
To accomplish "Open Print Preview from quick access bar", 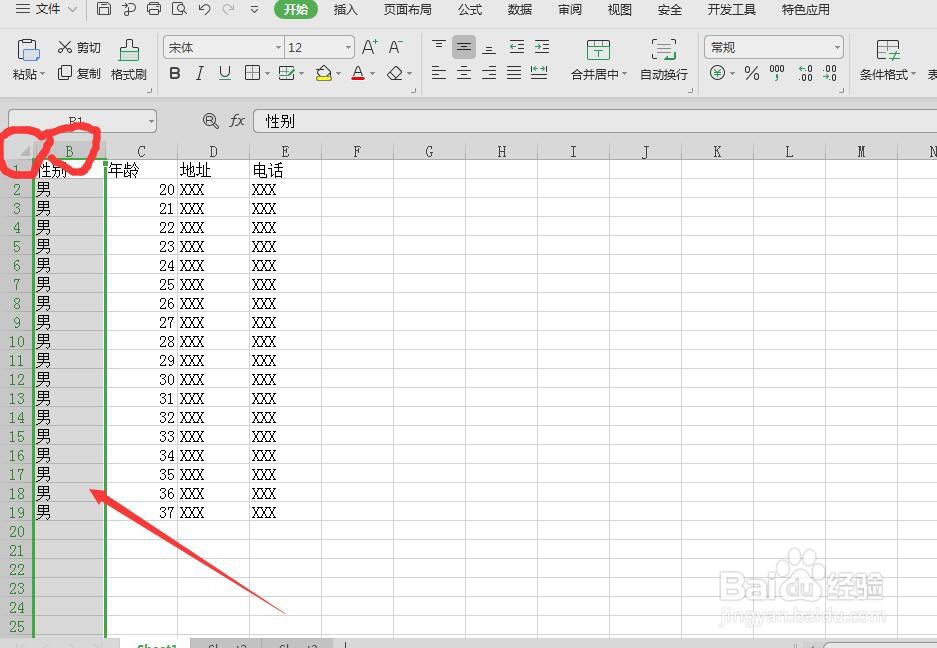I will point(179,9).
